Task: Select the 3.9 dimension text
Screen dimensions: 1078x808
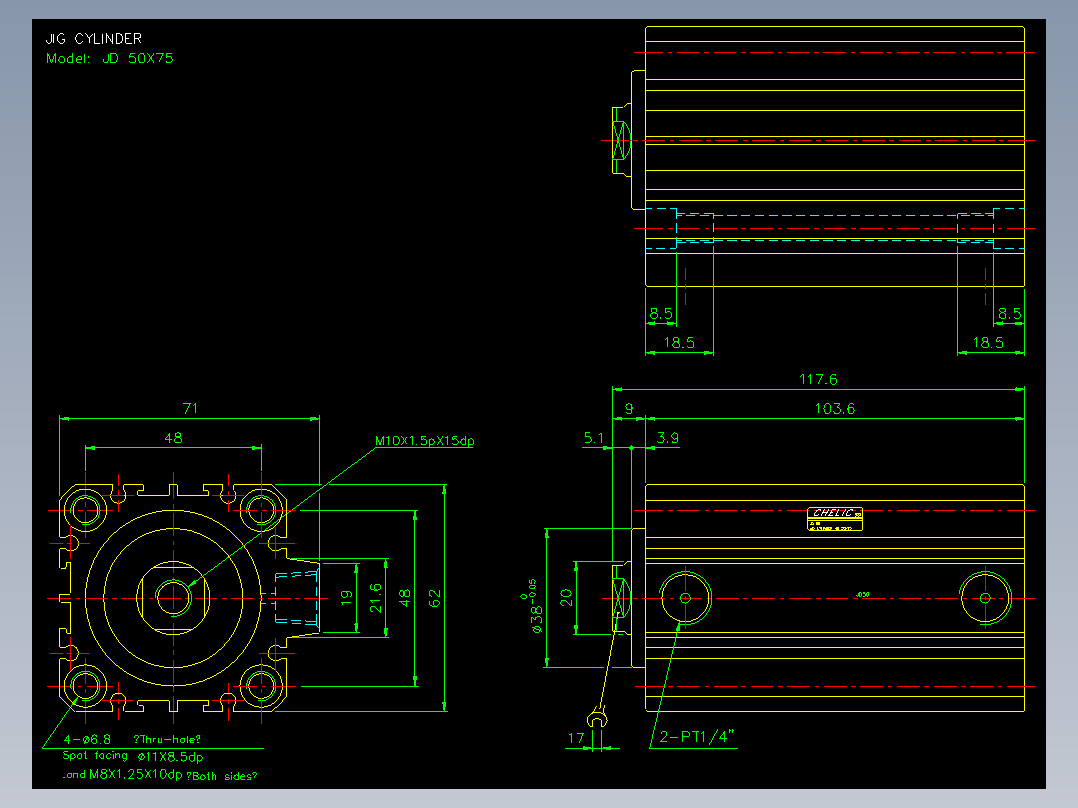Action: point(667,437)
